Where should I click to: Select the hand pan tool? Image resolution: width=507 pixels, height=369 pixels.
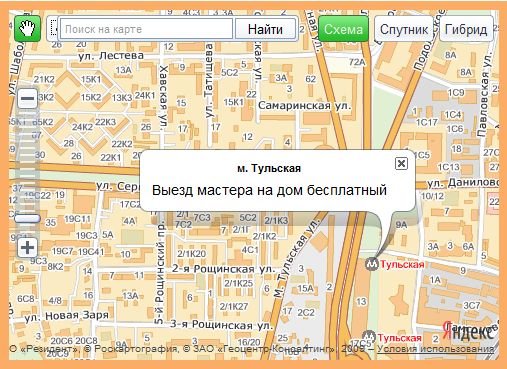pyautogui.click(x=27, y=29)
